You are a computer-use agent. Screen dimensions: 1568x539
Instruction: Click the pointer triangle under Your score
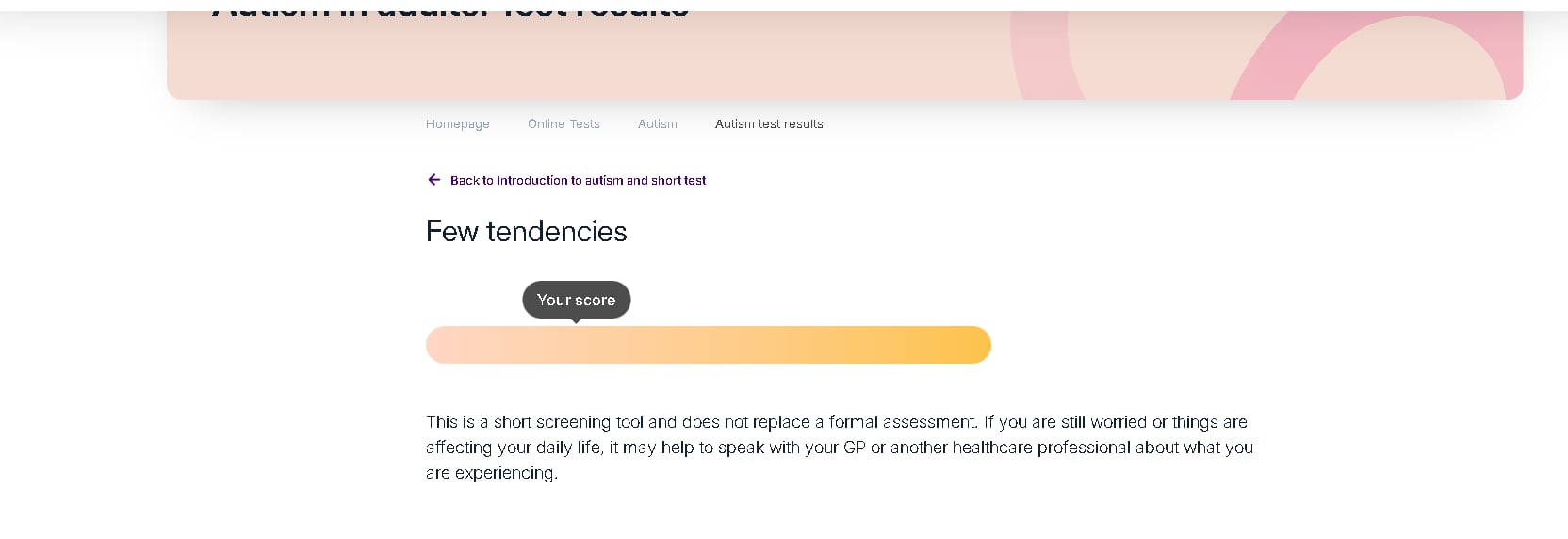pyautogui.click(x=576, y=321)
